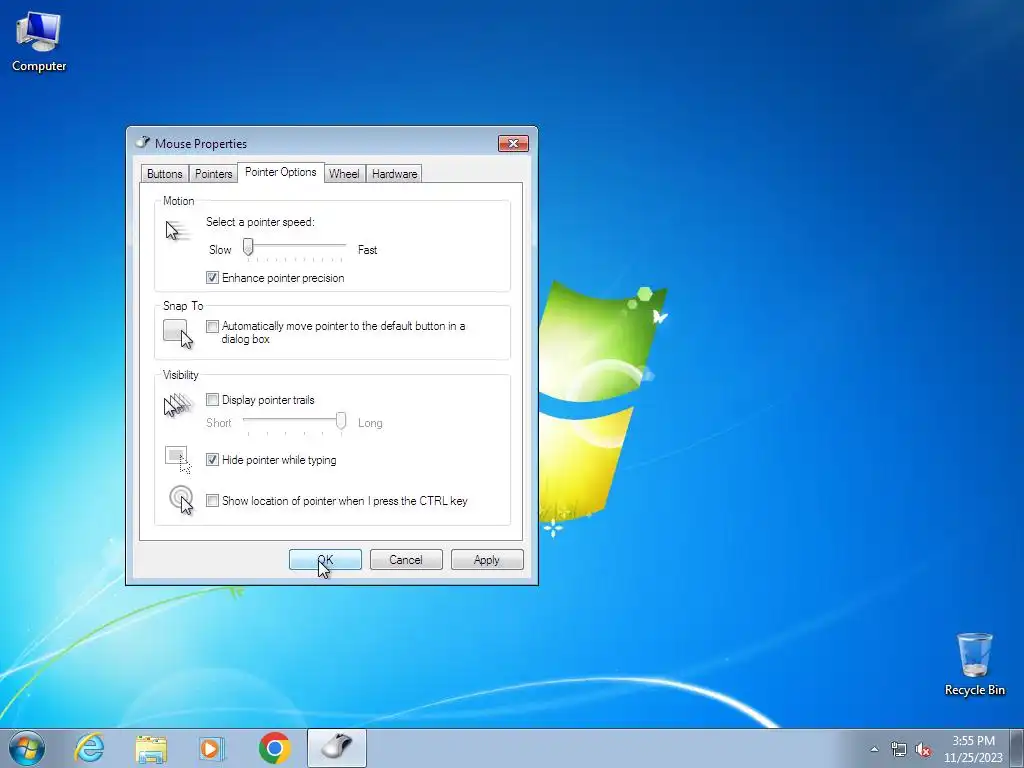The image size is (1024, 768).
Task: Click the pointer trails icon
Action: [x=178, y=406]
